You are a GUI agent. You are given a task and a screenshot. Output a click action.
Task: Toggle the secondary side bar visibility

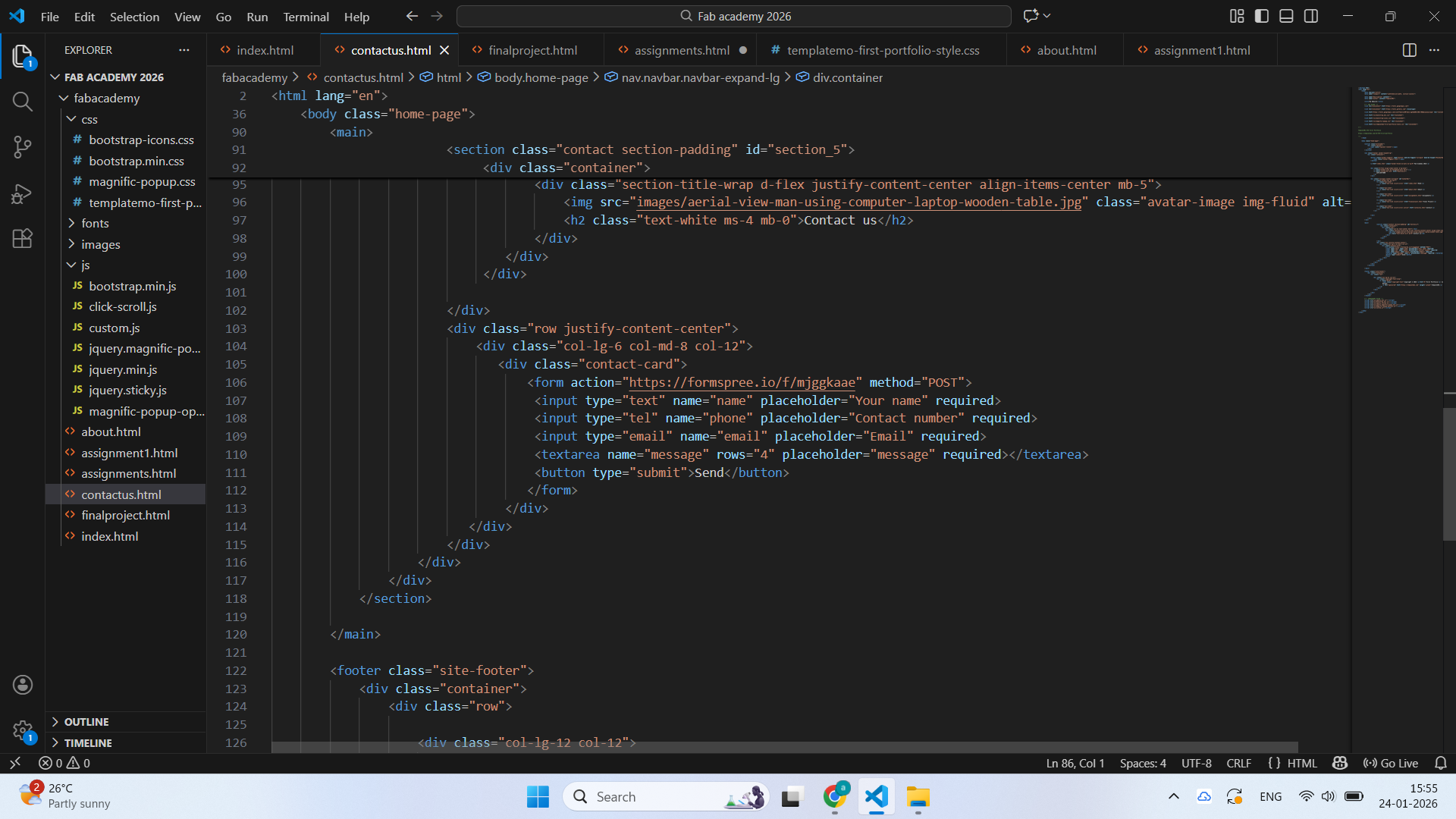[1311, 16]
